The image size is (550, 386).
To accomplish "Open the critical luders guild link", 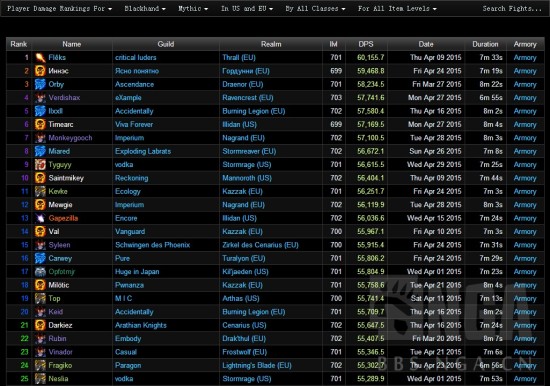I will pyautogui.click(x=136, y=58).
